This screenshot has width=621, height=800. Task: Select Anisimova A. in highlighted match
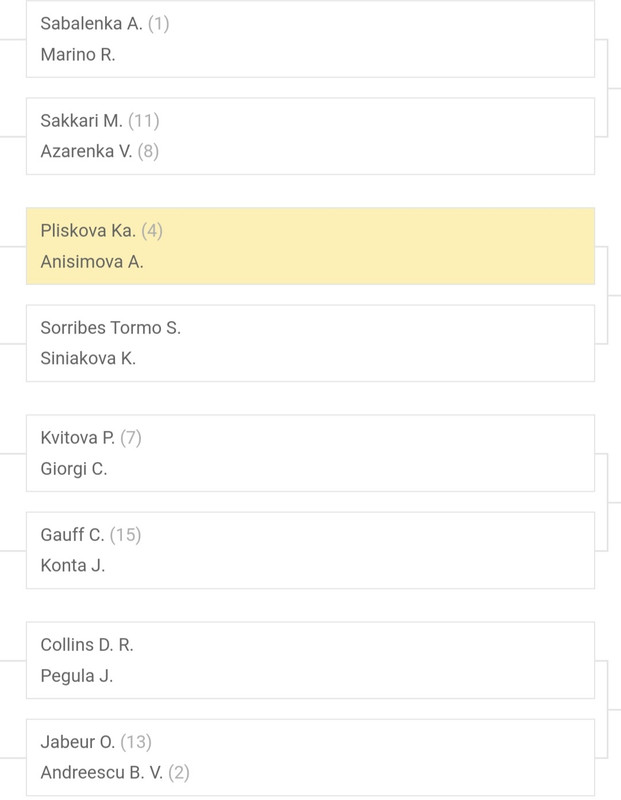coord(92,262)
